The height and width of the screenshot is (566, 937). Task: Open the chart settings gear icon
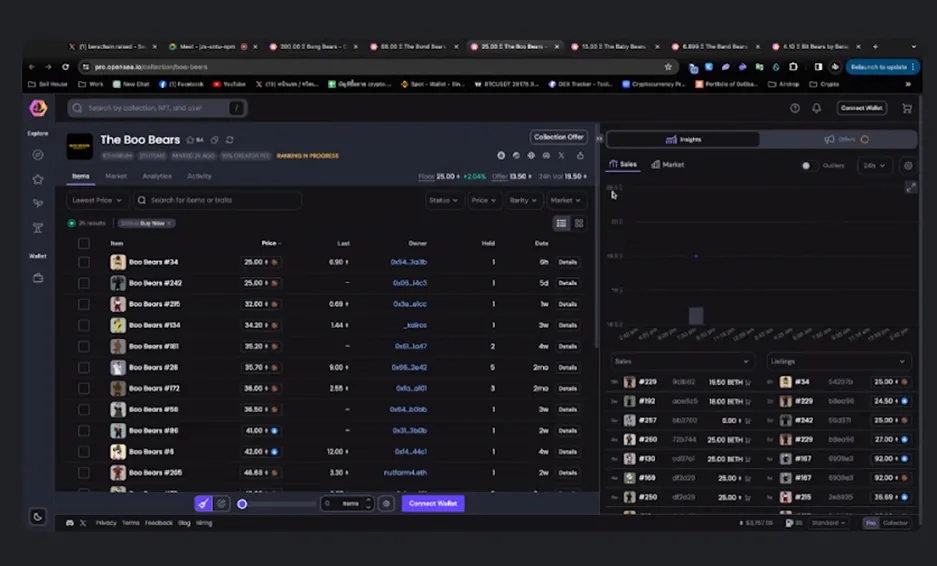pos(908,166)
